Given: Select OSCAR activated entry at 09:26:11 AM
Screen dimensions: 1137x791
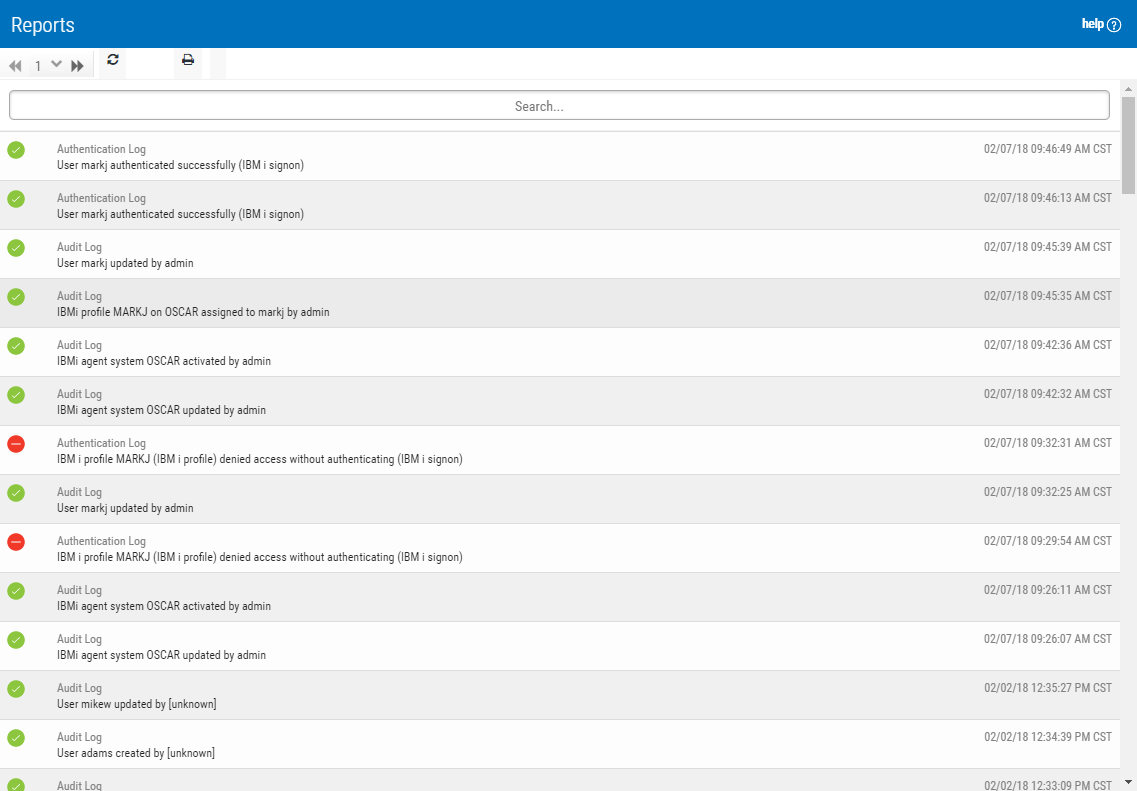Looking at the screenshot, I should click(x=164, y=606).
